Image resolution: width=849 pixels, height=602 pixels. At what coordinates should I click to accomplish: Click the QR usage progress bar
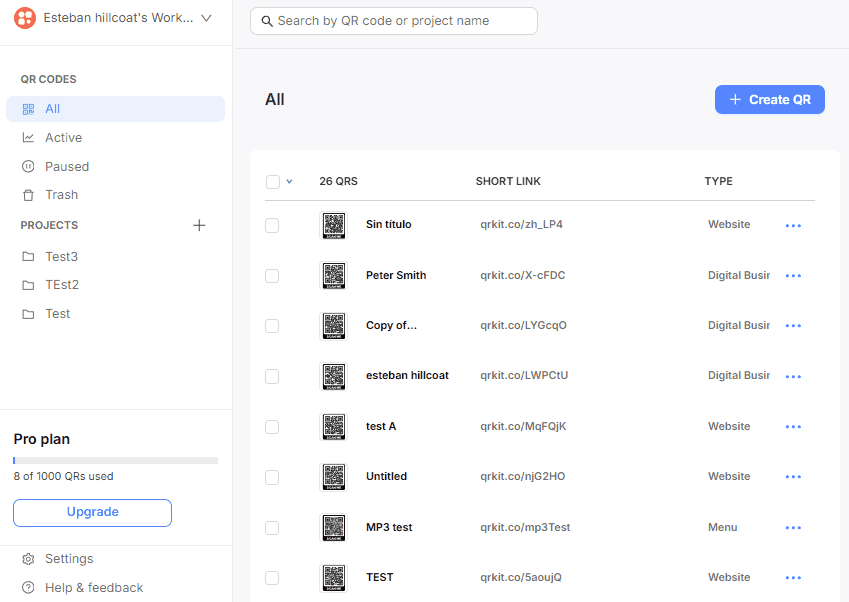115,460
